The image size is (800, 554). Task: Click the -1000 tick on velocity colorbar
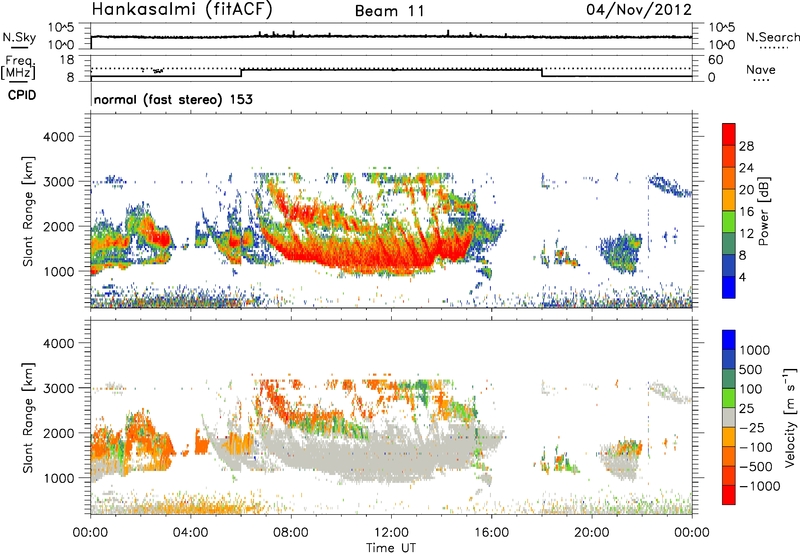click(x=759, y=486)
